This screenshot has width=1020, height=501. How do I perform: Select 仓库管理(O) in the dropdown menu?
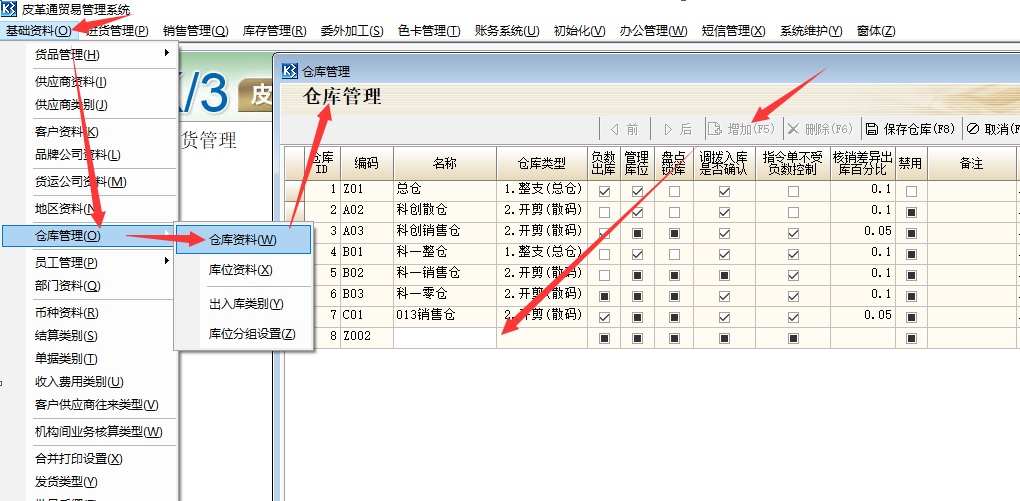[x=88, y=236]
